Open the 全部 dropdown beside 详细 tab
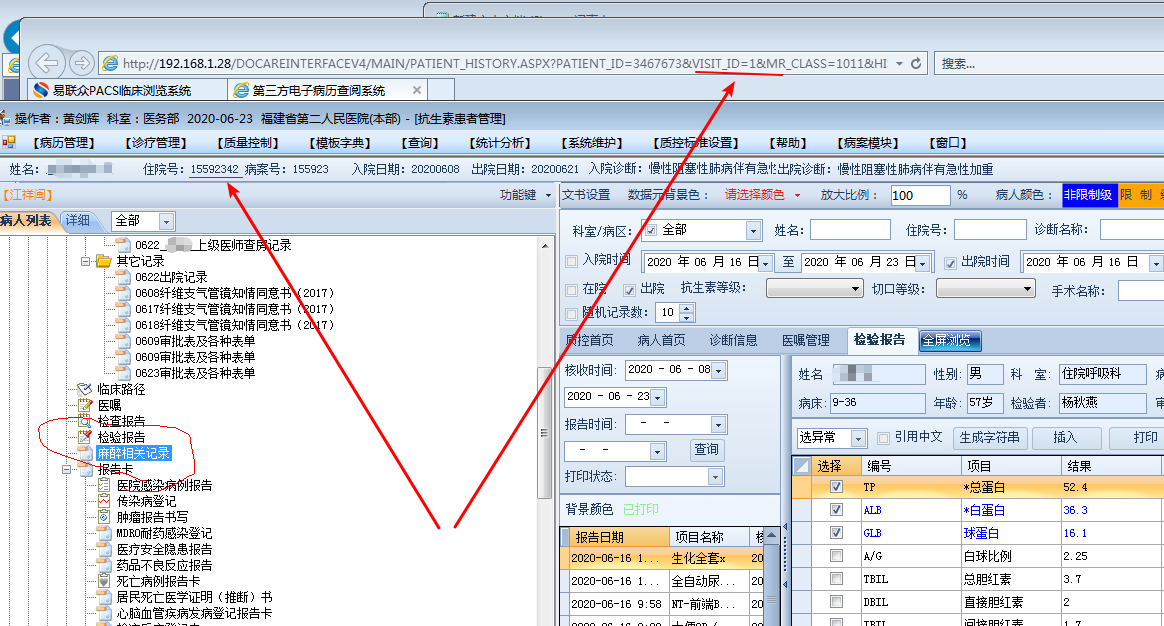The image size is (1164, 626). pyautogui.click(x=166, y=221)
